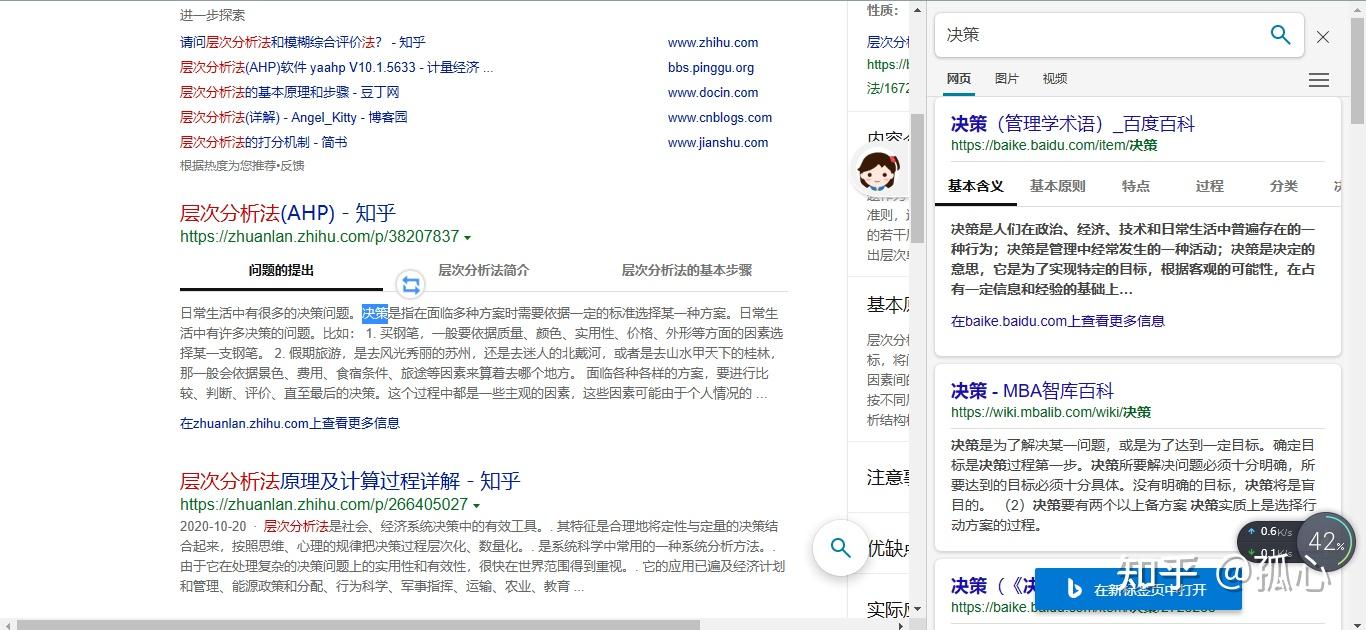Image resolution: width=1366 pixels, height=630 pixels.
Task: Switch to 分类 tab
Action: click(1284, 186)
